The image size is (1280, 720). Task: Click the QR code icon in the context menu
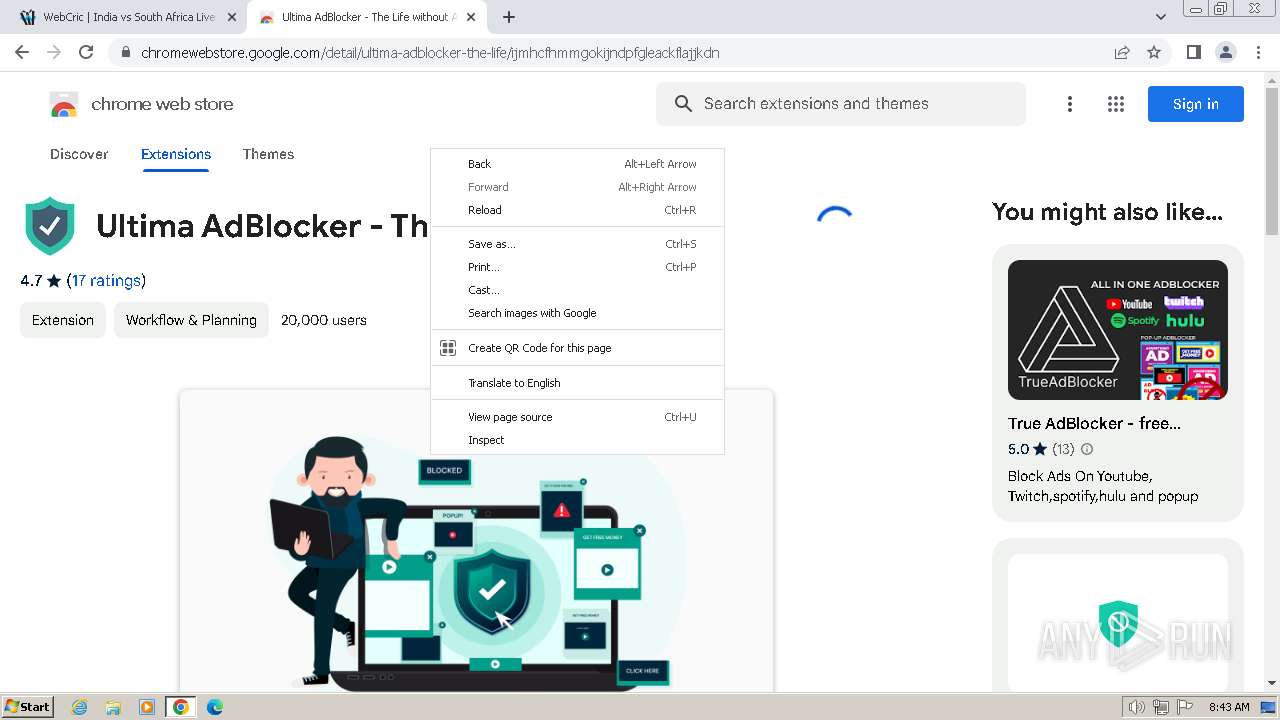point(448,348)
